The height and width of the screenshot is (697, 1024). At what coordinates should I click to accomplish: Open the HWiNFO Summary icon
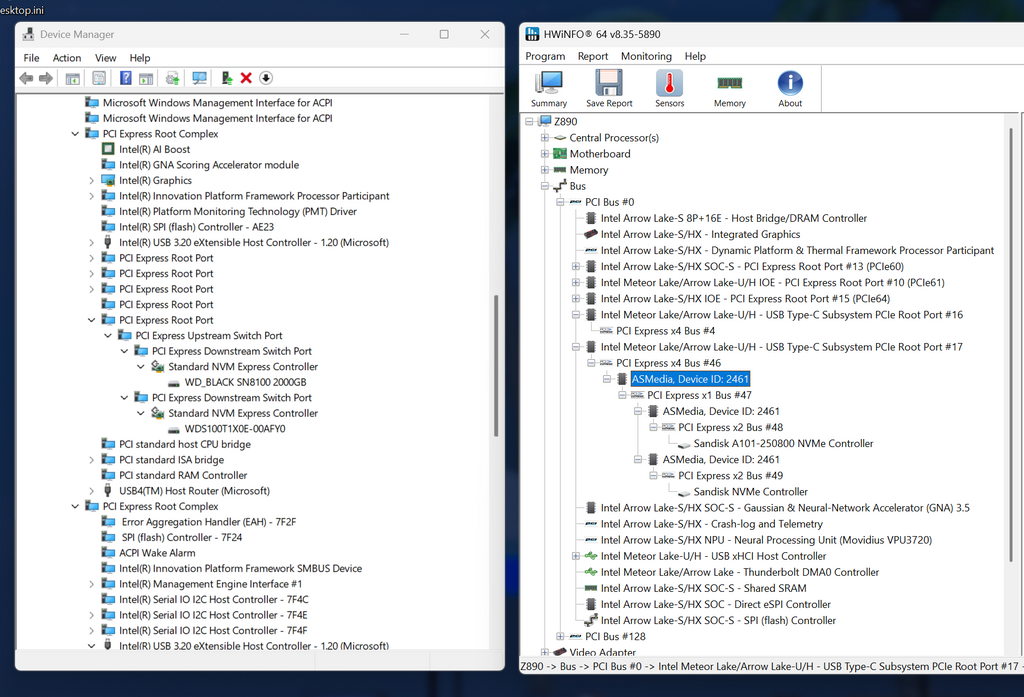[549, 89]
